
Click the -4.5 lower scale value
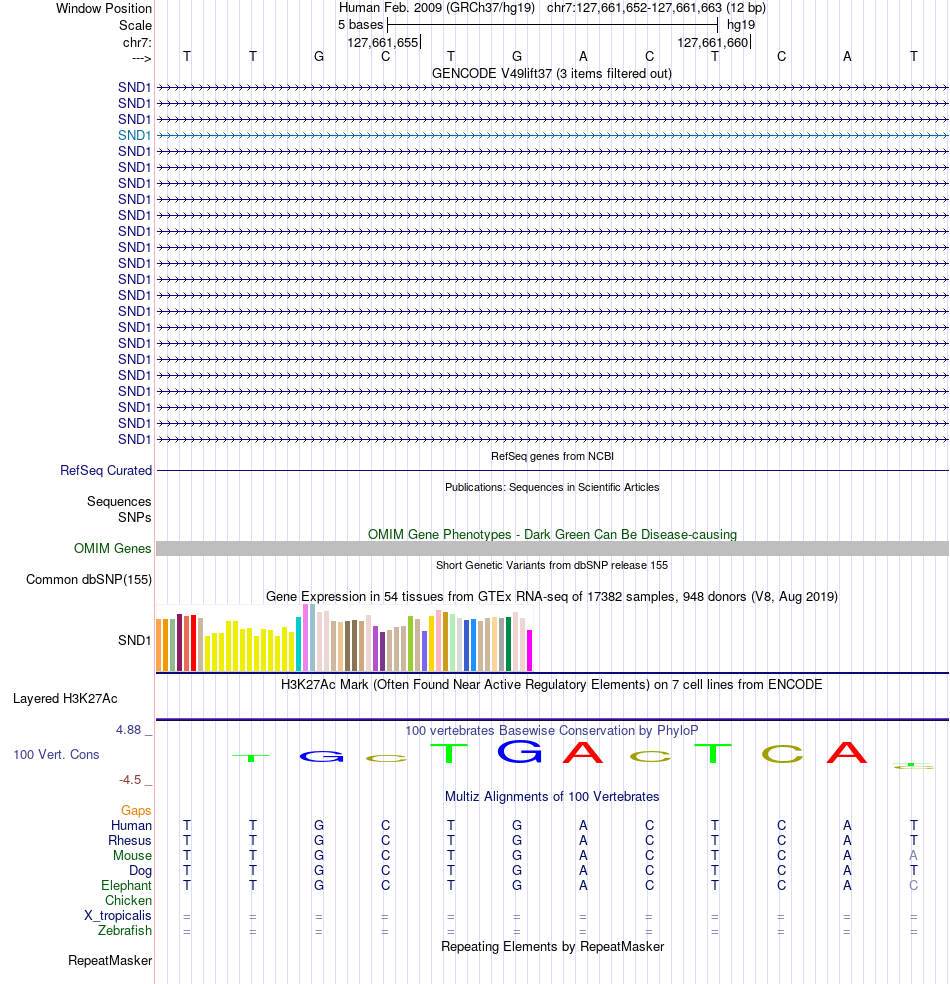[131, 779]
